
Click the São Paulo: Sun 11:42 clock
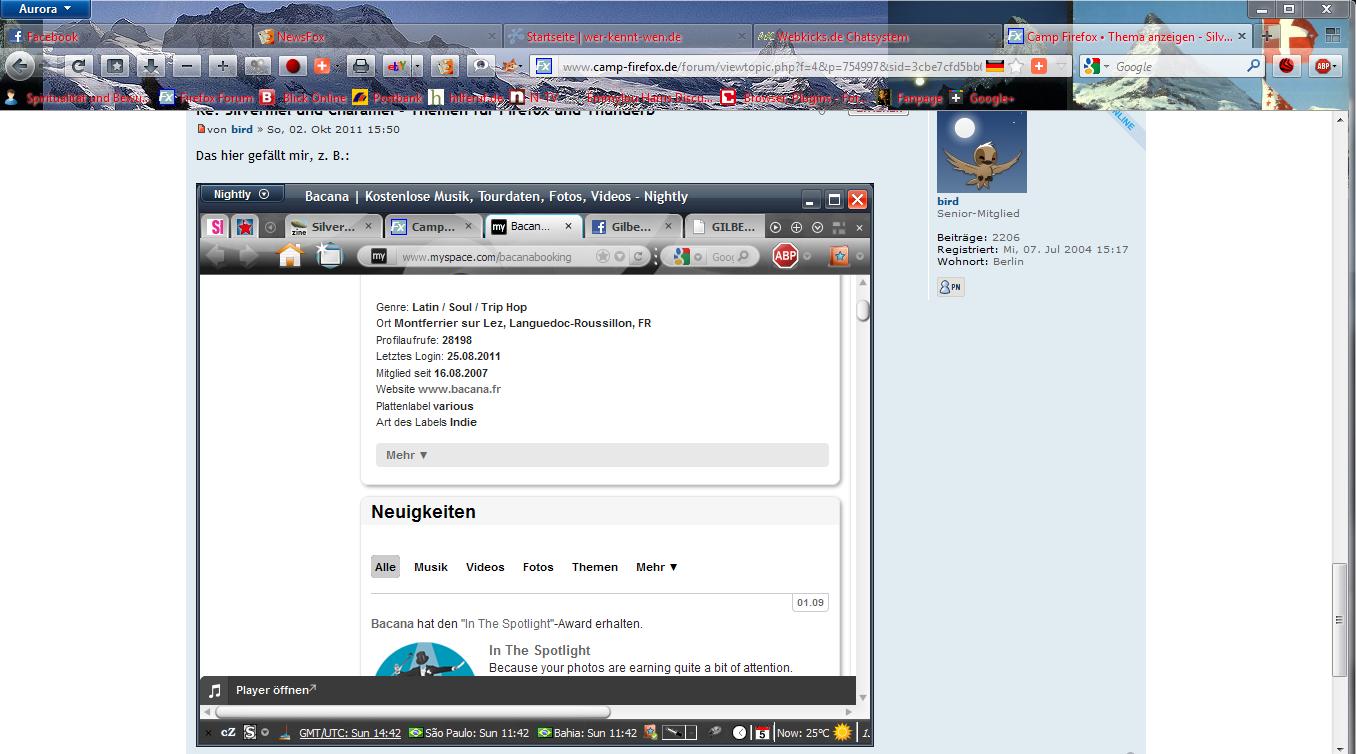tap(470, 733)
